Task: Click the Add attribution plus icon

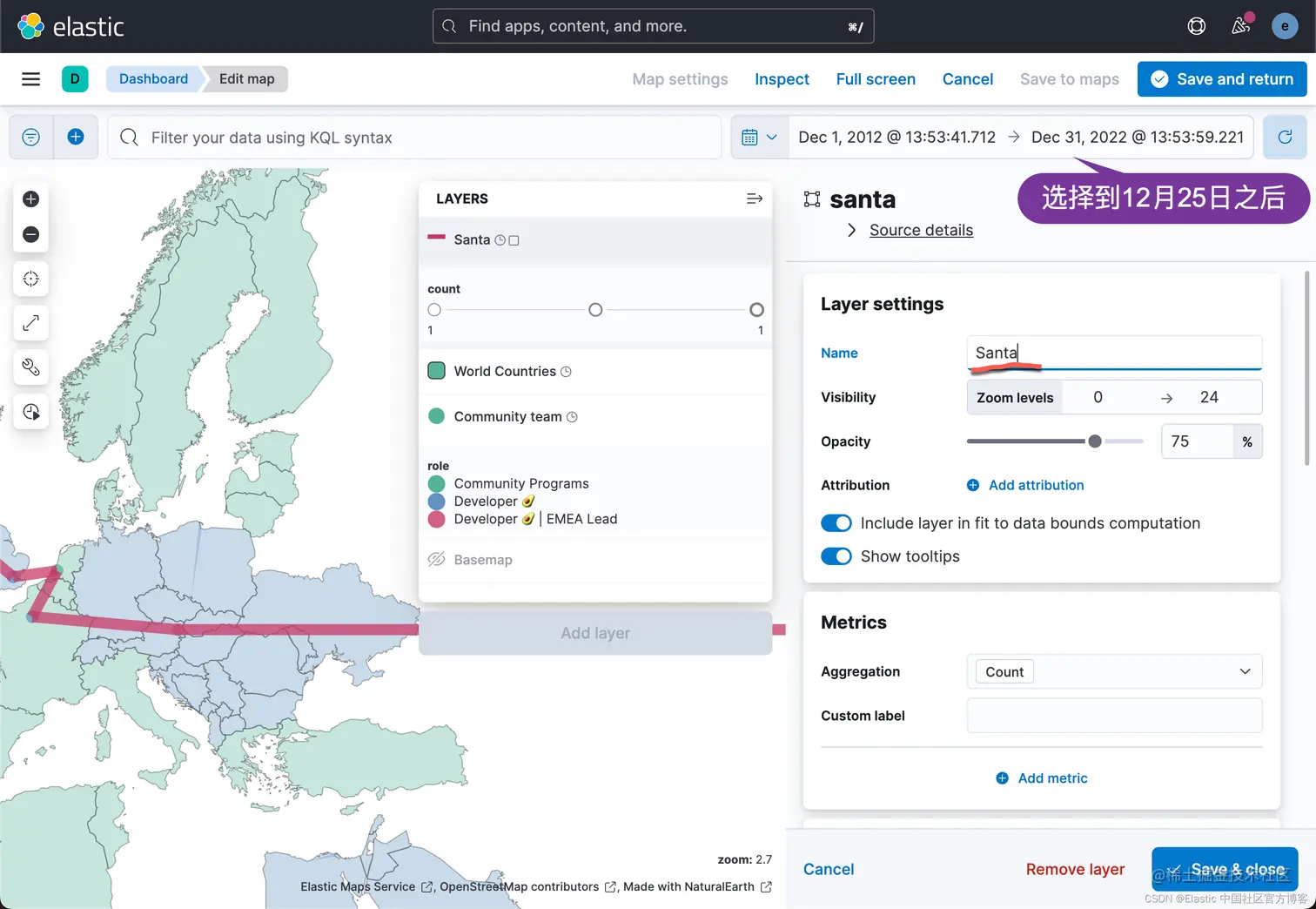Action: coord(973,485)
